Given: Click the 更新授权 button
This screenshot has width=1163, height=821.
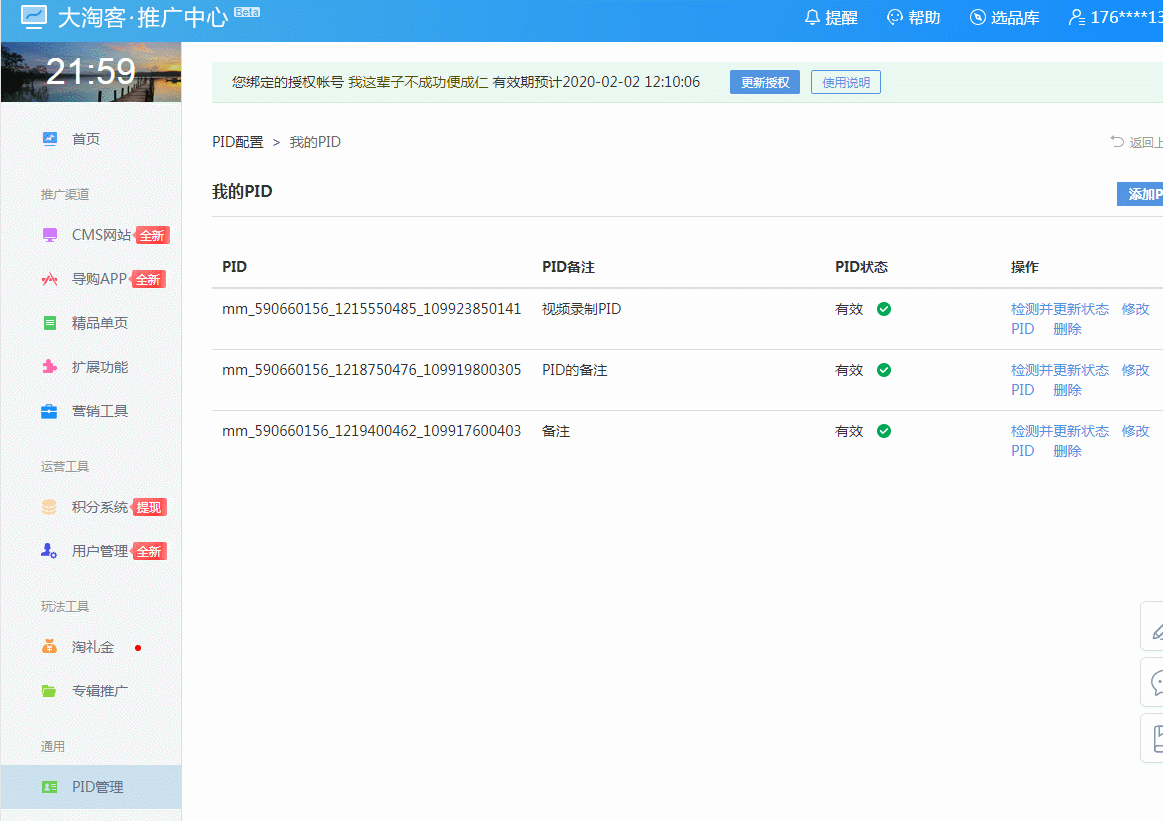Looking at the screenshot, I should [x=764, y=82].
